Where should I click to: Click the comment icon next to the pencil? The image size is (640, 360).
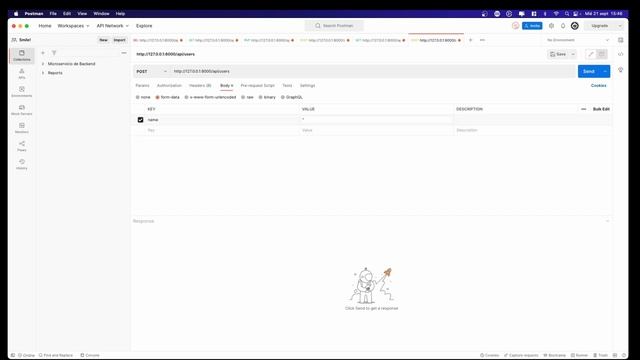602,54
